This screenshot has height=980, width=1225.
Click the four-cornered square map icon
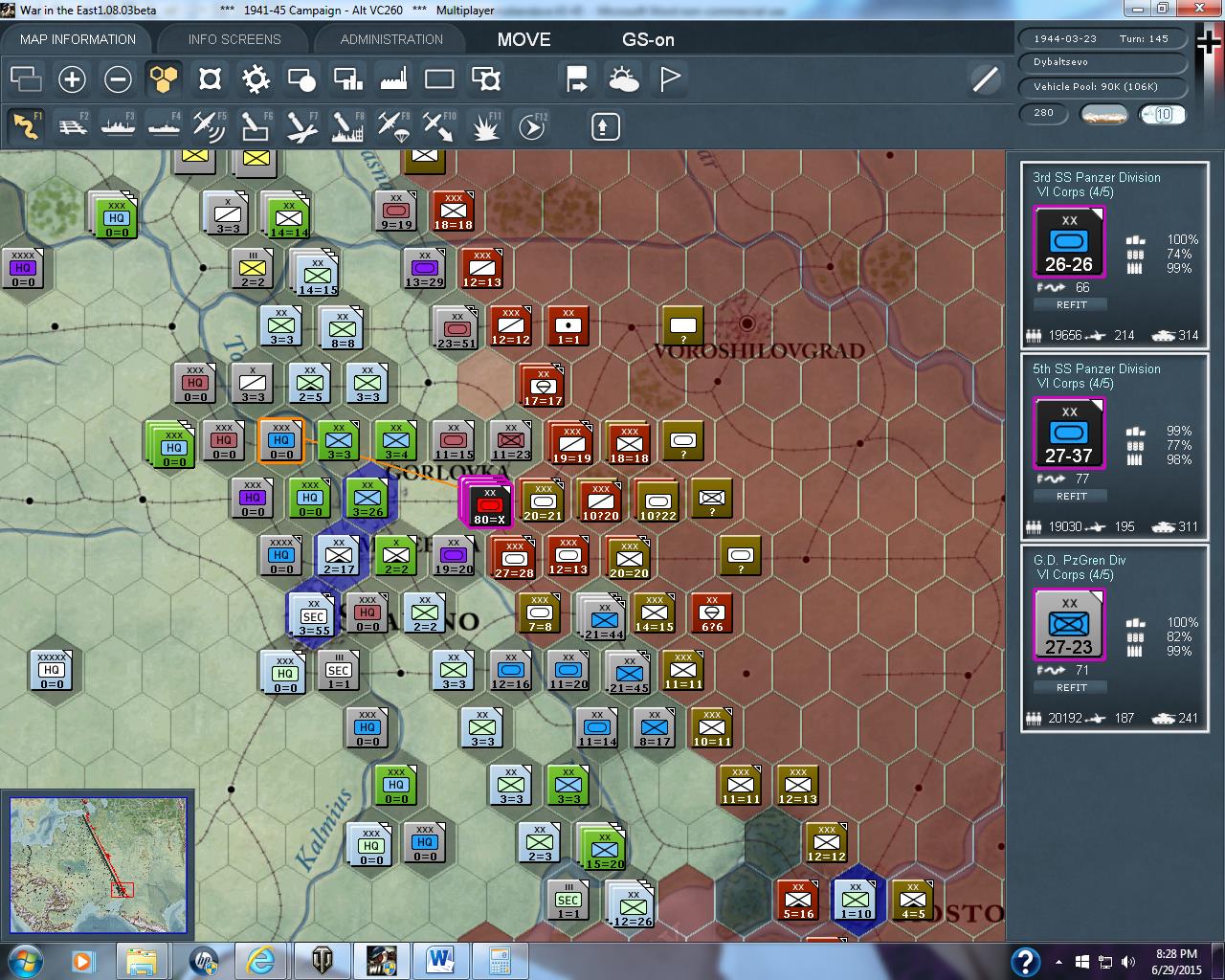pos(210,78)
